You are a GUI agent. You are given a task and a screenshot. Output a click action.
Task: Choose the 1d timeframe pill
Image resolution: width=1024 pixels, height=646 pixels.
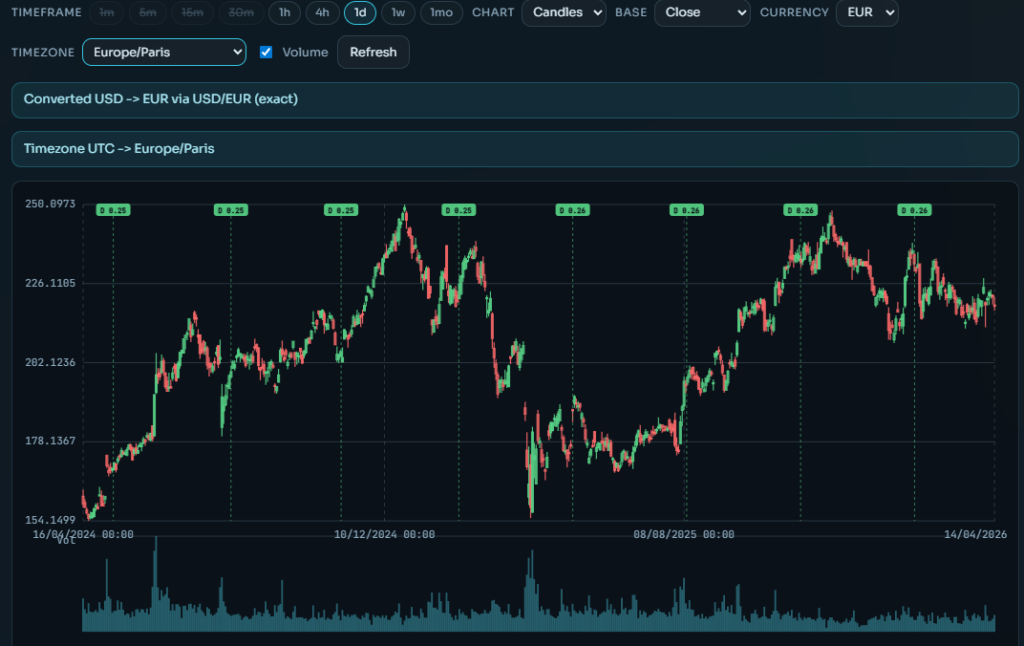[x=360, y=13]
